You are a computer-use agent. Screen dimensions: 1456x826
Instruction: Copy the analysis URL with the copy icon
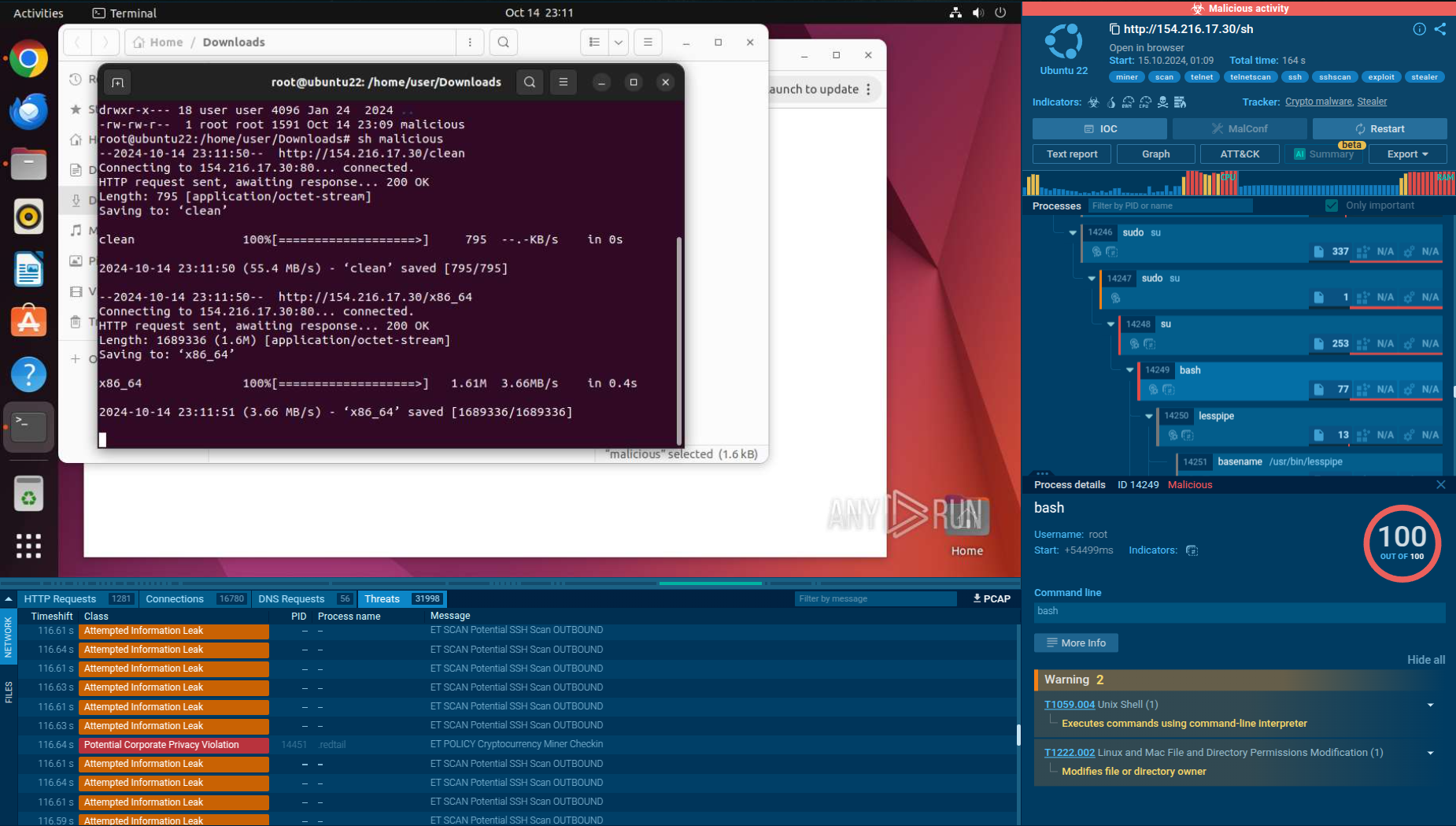(1113, 28)
